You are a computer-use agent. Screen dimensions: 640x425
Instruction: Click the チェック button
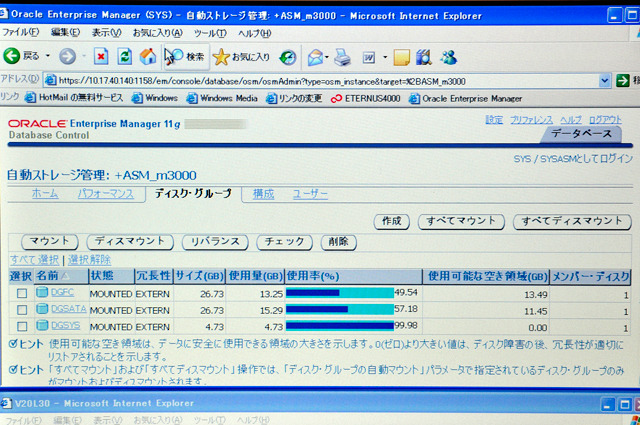tap(284, 242)
